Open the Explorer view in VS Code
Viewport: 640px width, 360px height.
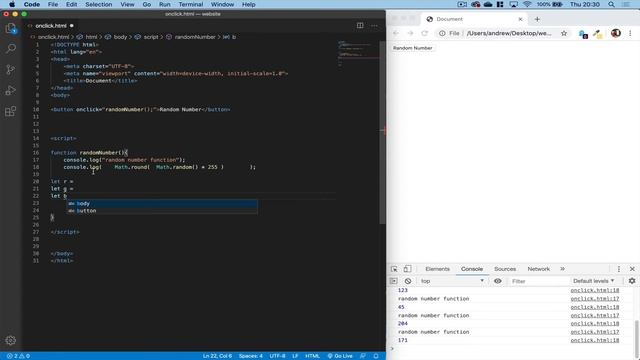[11, 29]
